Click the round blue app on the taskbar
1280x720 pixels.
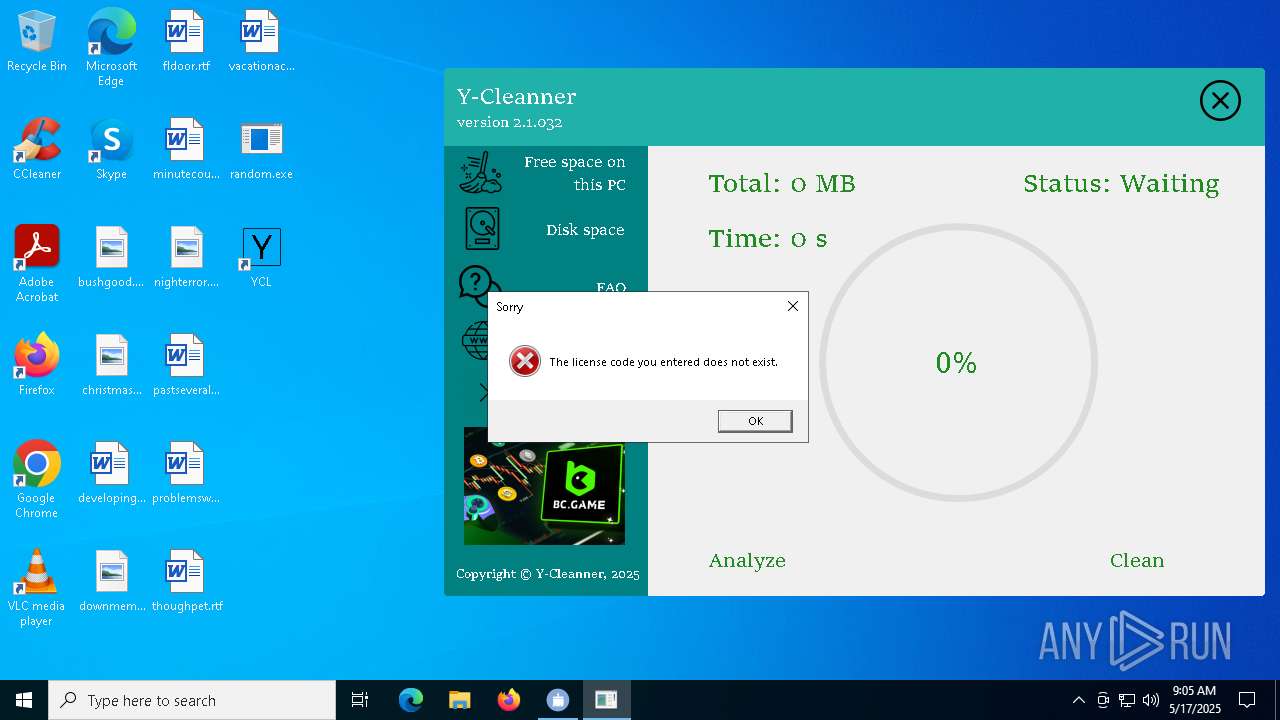click(x=557, y=700)
